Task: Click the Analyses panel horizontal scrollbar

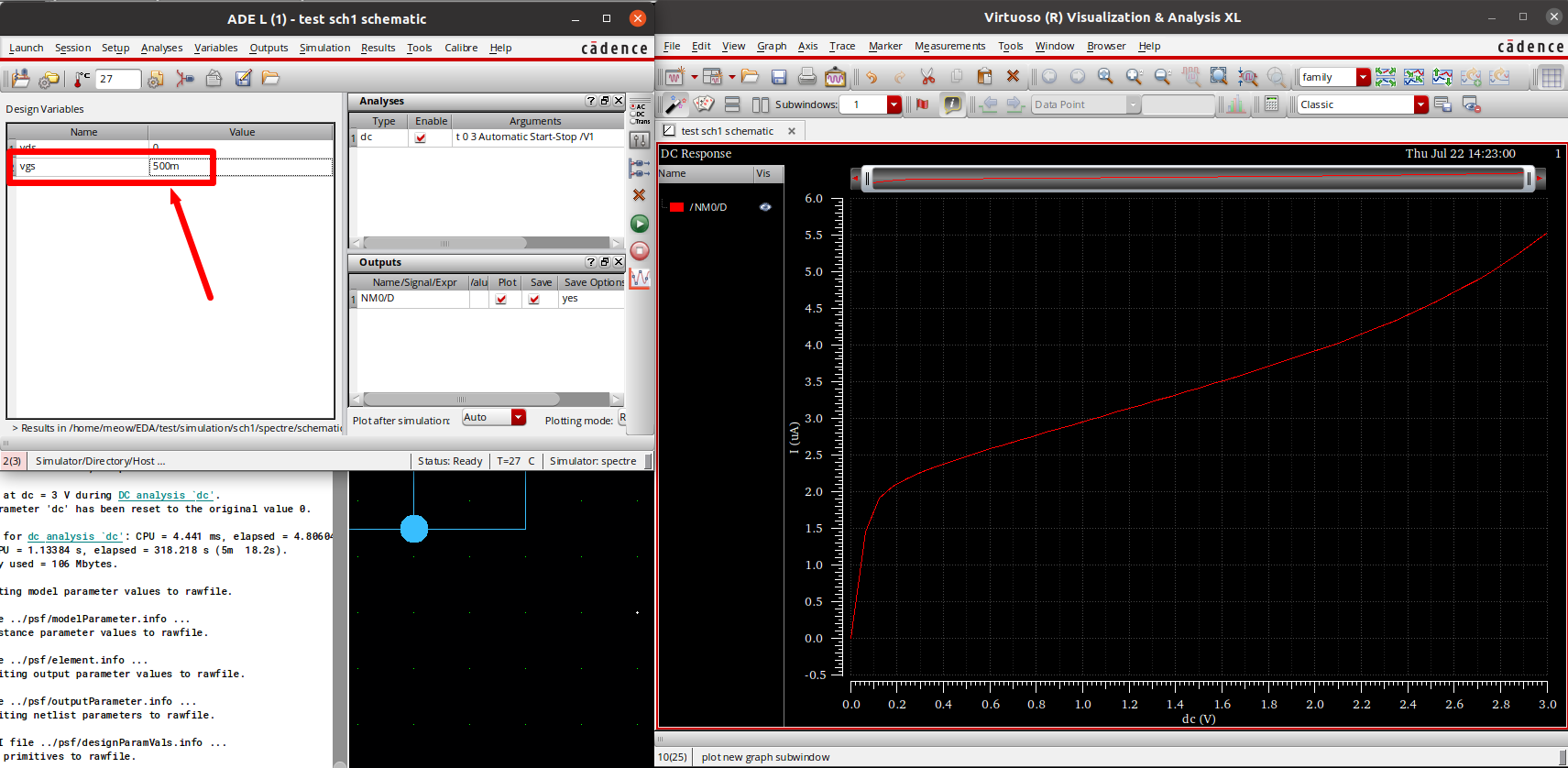Action: coord(444,243)
